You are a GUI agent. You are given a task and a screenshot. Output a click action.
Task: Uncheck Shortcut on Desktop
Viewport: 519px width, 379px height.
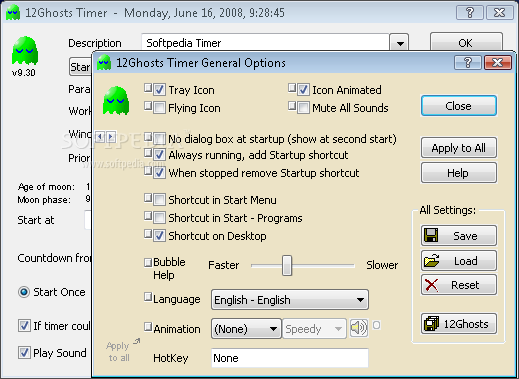pyautogui.click(x=159, y=236)
